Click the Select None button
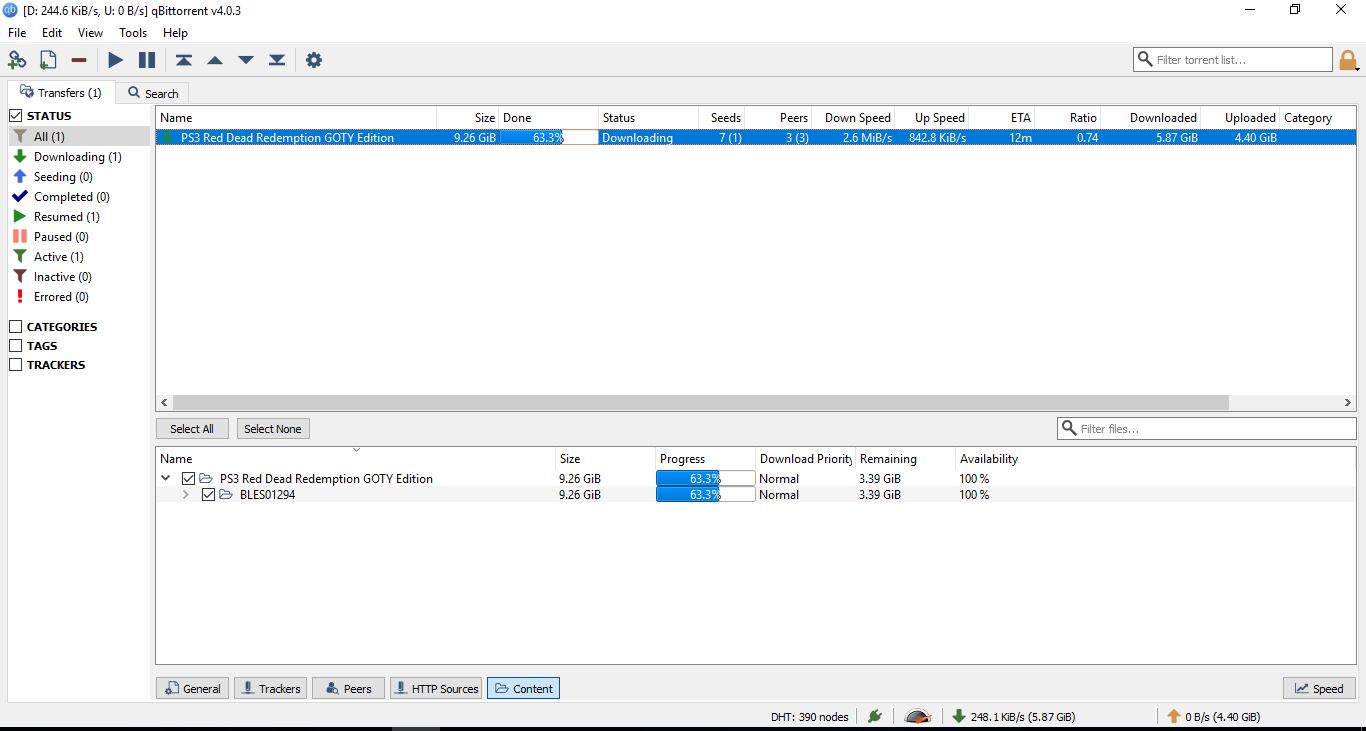The image size is (1366, 731). pos(273,429)
